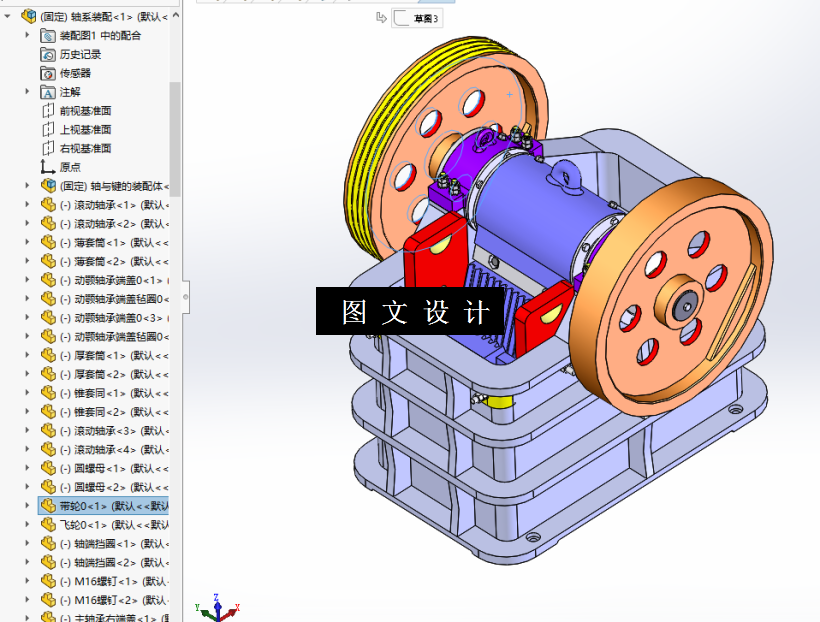Click the 装配图1 中的配合 mates icon
Image resolution: width=820 pixels, height=622 pixels.
click(x=46, y=36)
